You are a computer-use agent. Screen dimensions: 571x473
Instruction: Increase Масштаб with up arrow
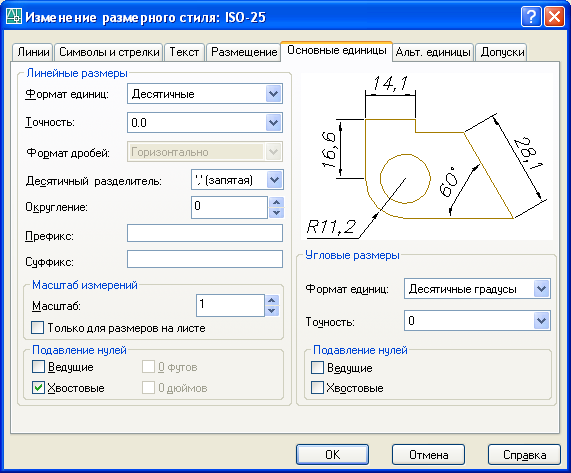(272, 300)
